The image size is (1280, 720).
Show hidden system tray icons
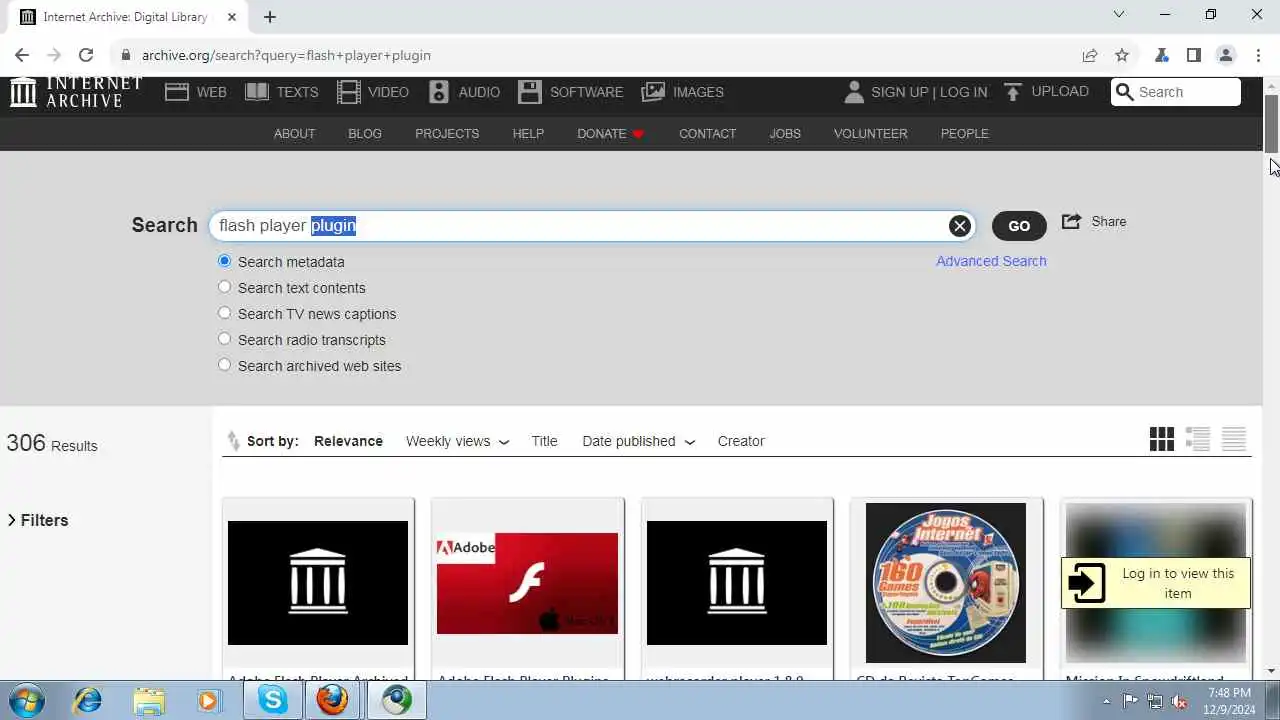1107,701
